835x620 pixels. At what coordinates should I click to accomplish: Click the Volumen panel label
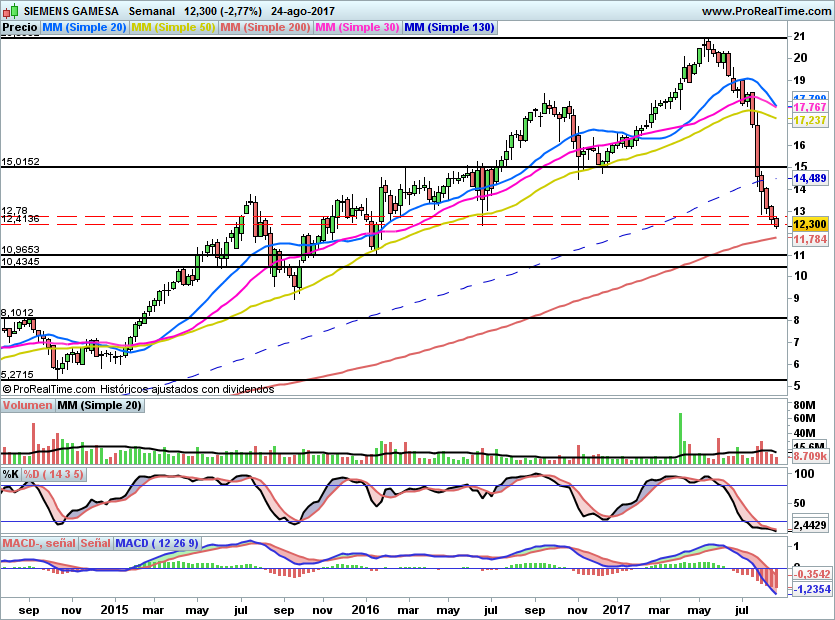pyautogui.click(x=28, y=406)
